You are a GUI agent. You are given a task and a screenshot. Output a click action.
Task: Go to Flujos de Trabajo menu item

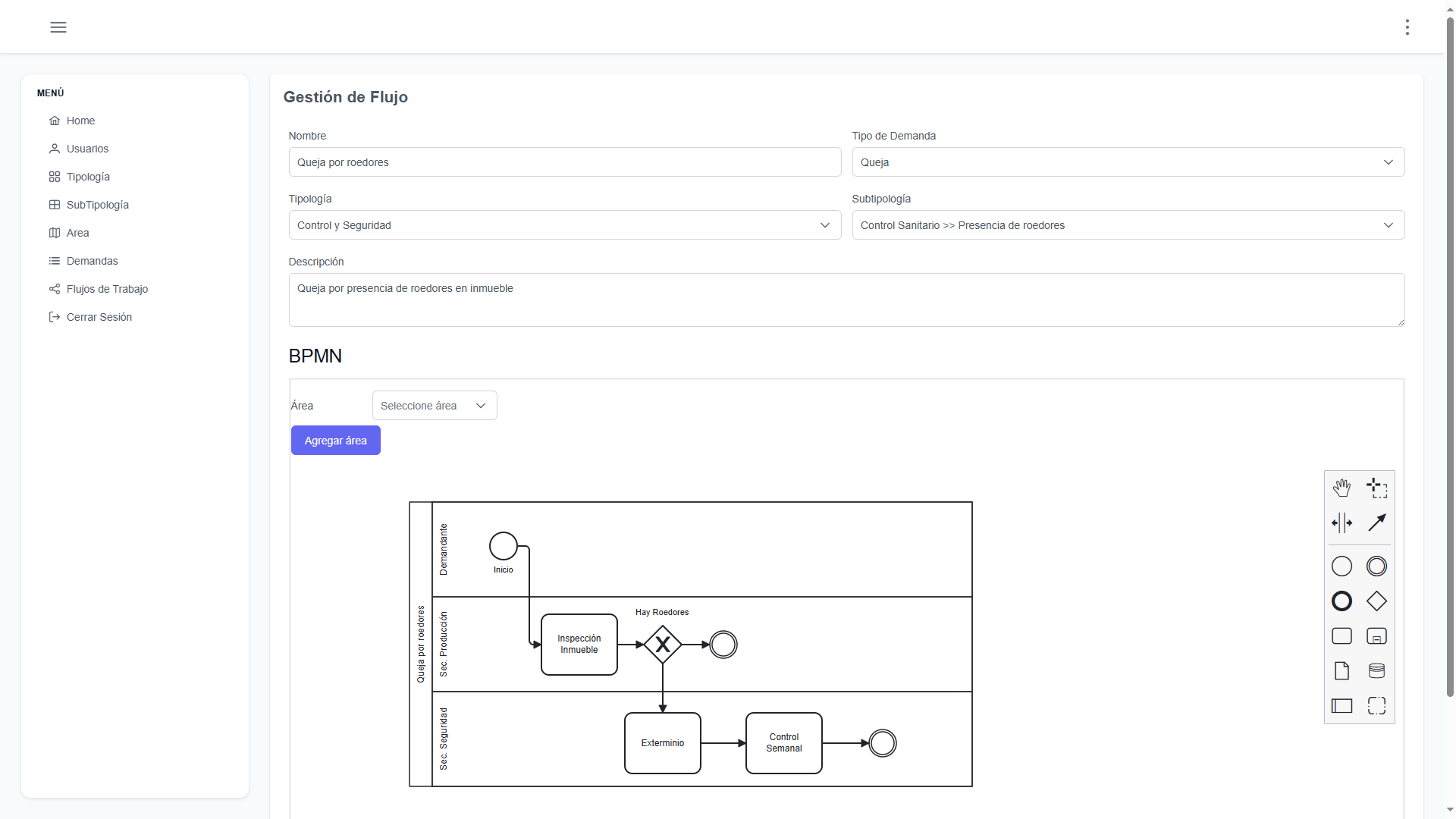click(x=107, y=289)
